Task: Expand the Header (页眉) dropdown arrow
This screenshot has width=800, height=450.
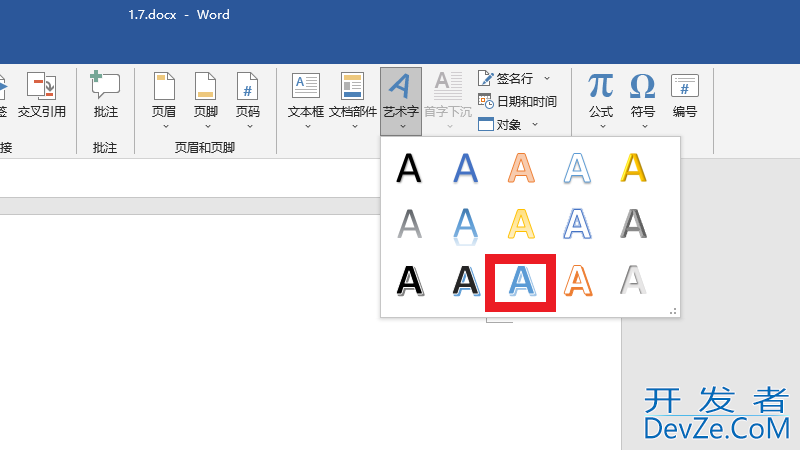Action: pos(165,127)
